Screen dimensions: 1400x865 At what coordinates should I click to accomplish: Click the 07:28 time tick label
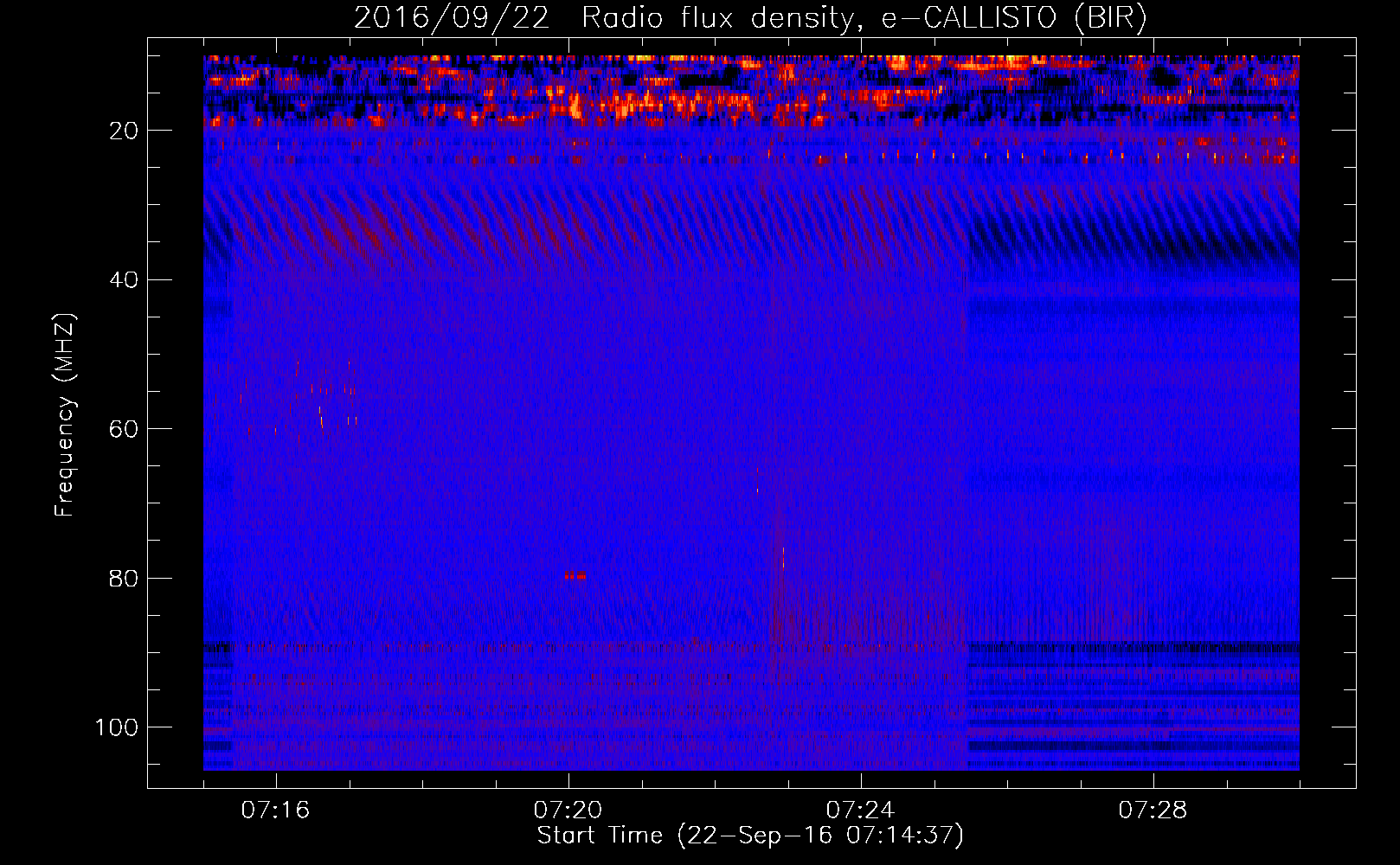tap(1153, 811)
